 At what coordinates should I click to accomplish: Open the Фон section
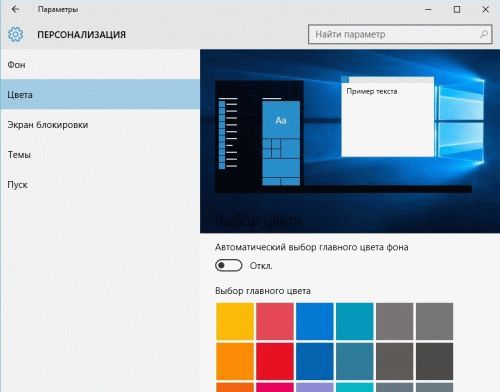[x=100, y=64]
